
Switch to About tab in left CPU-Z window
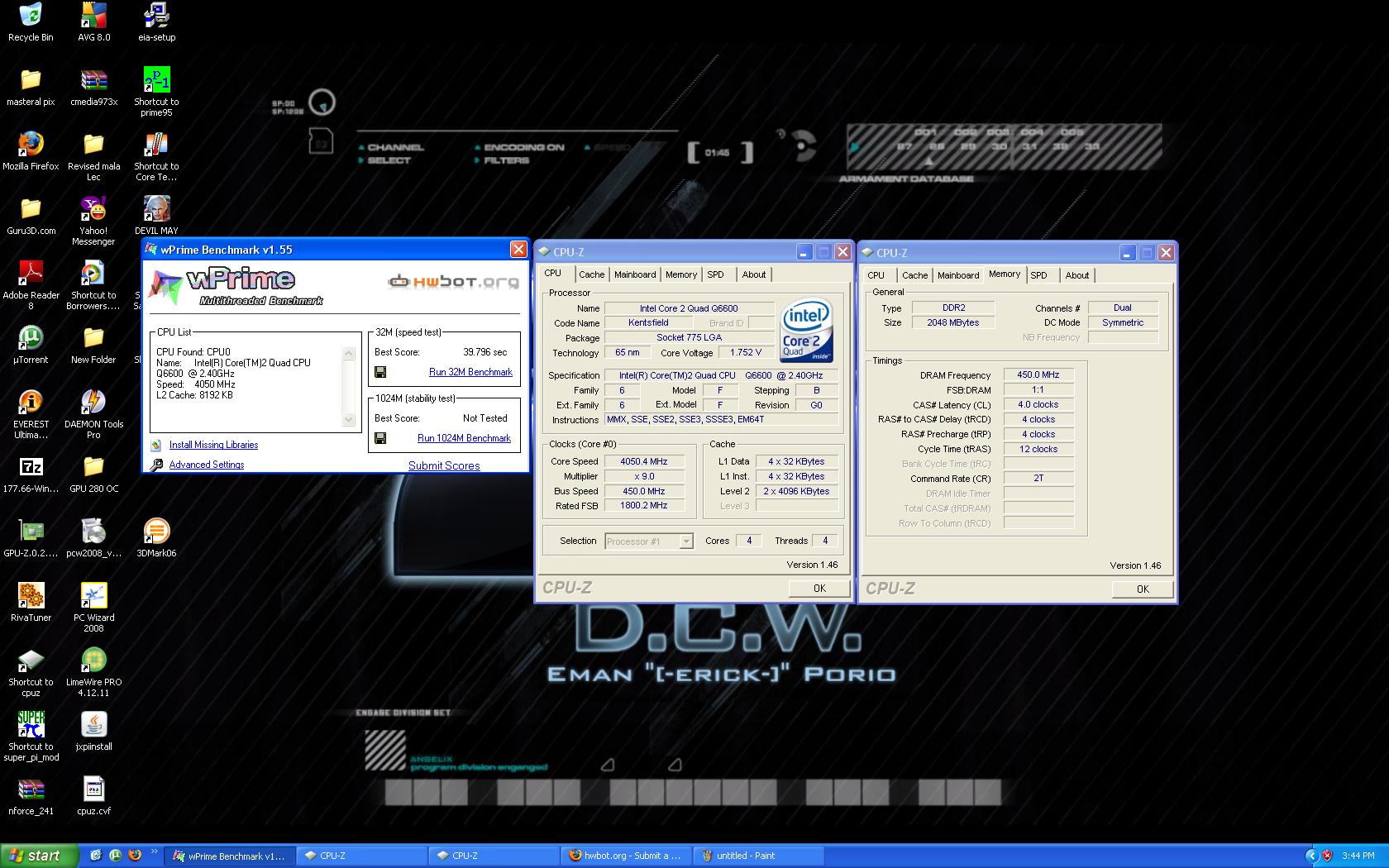[754, 274]
